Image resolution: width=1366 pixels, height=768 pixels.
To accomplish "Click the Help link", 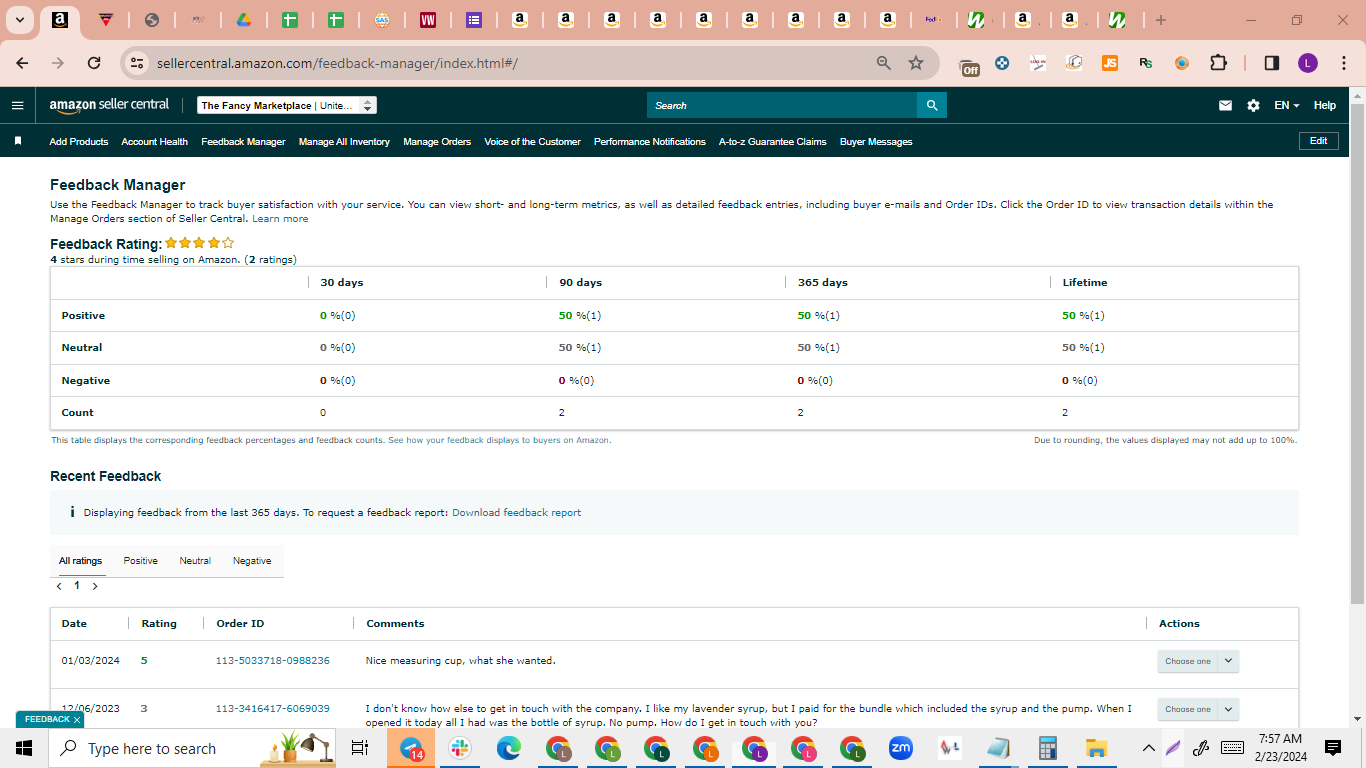I will point(1324,105).
